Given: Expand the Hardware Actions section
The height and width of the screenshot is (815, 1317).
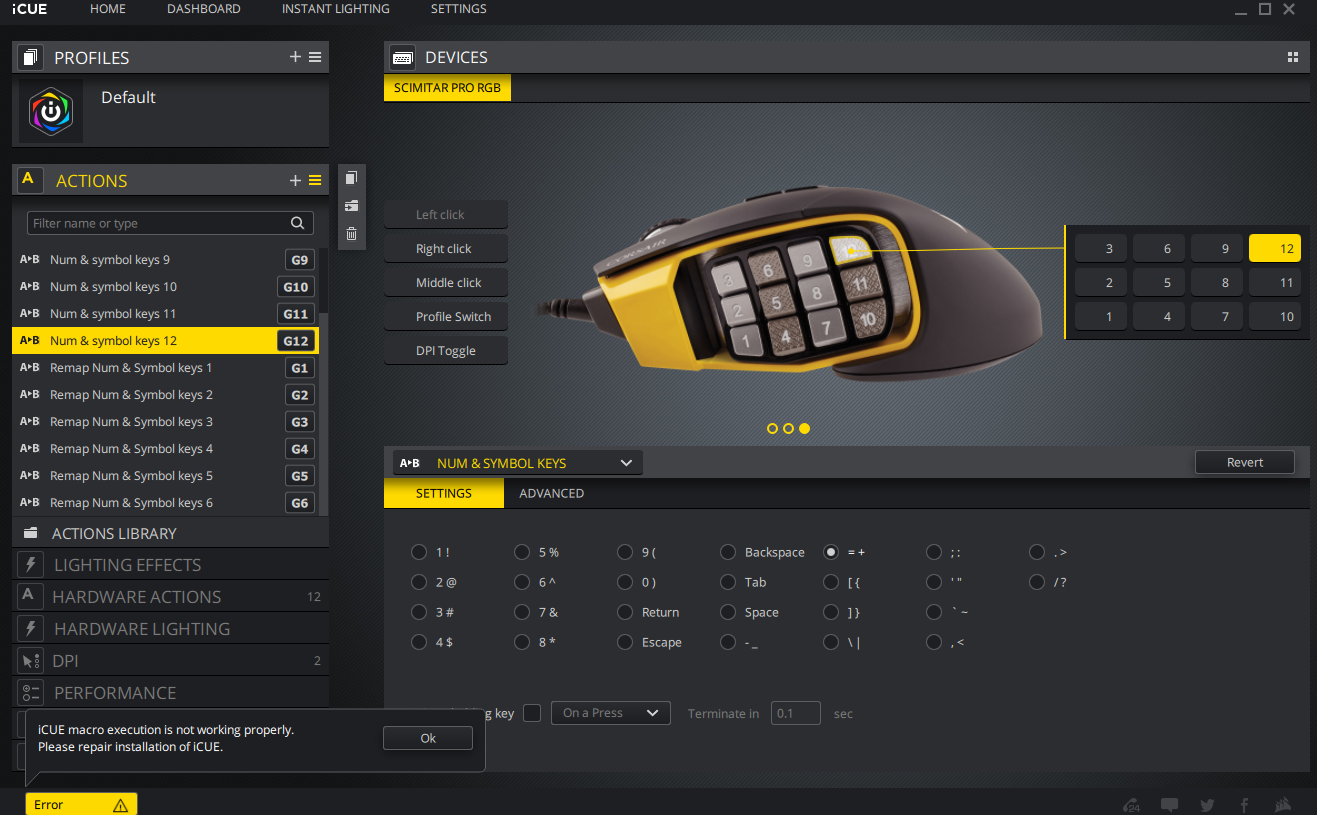Looking at the screenshot, I should (170, 596).
